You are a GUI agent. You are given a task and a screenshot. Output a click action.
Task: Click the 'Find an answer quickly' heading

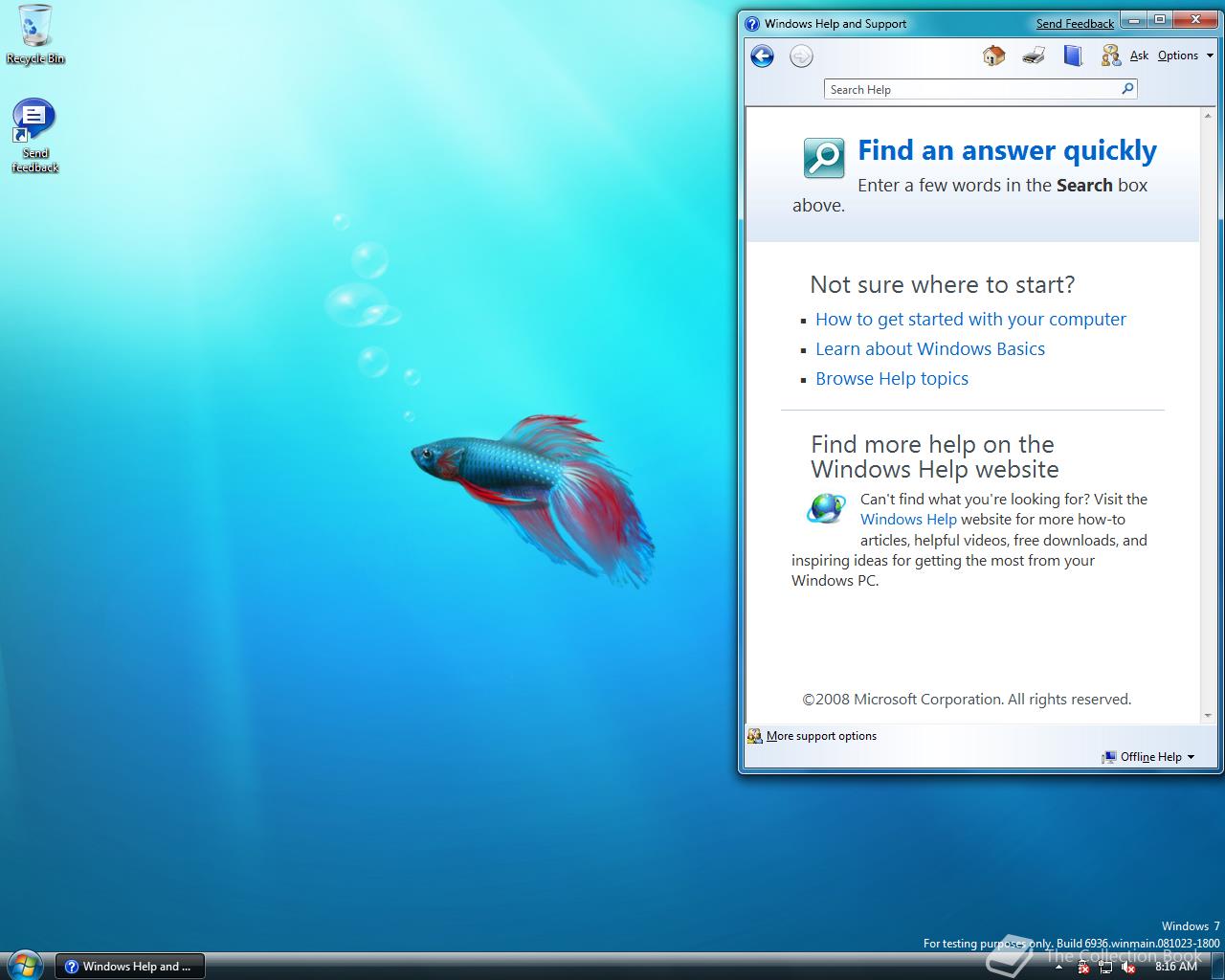[1007, 150]
